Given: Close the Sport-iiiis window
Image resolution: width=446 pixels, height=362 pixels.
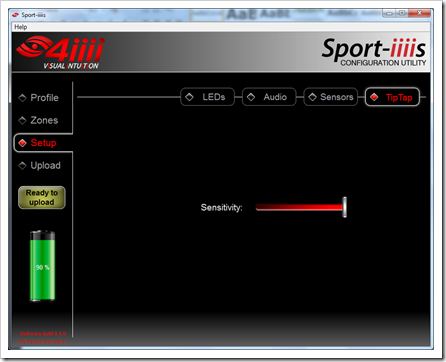Looking at the screenshot, I should point(419,13).
